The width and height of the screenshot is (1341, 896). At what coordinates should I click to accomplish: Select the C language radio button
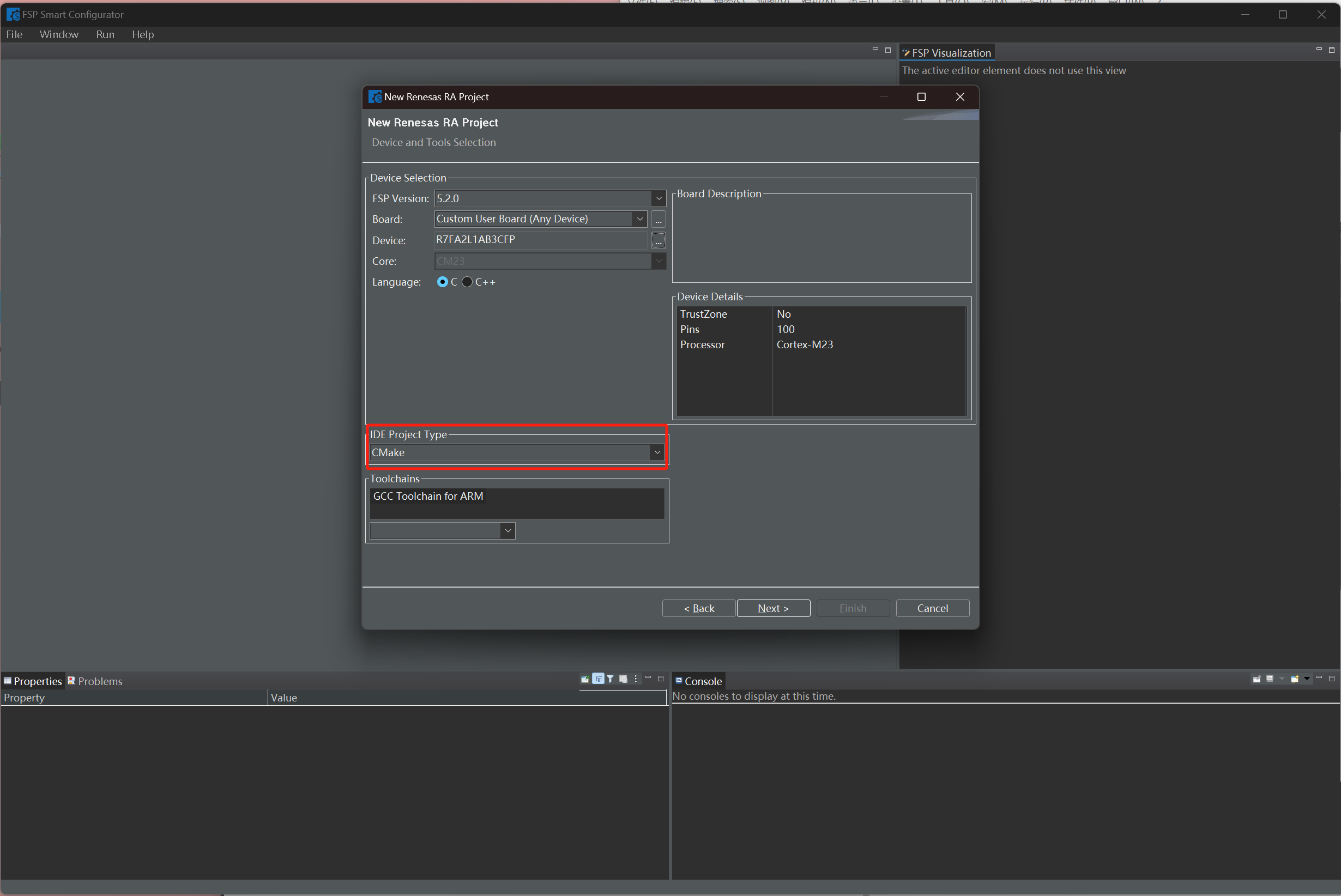point(442,282)
